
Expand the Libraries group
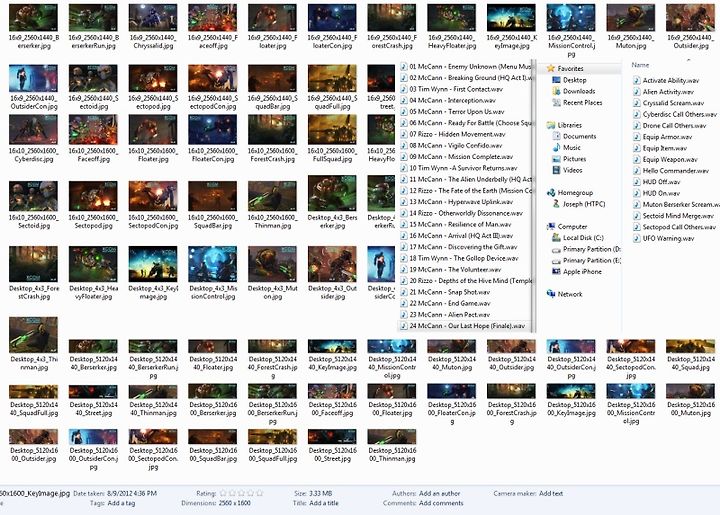pyautogui.click(x=564, y=125)
